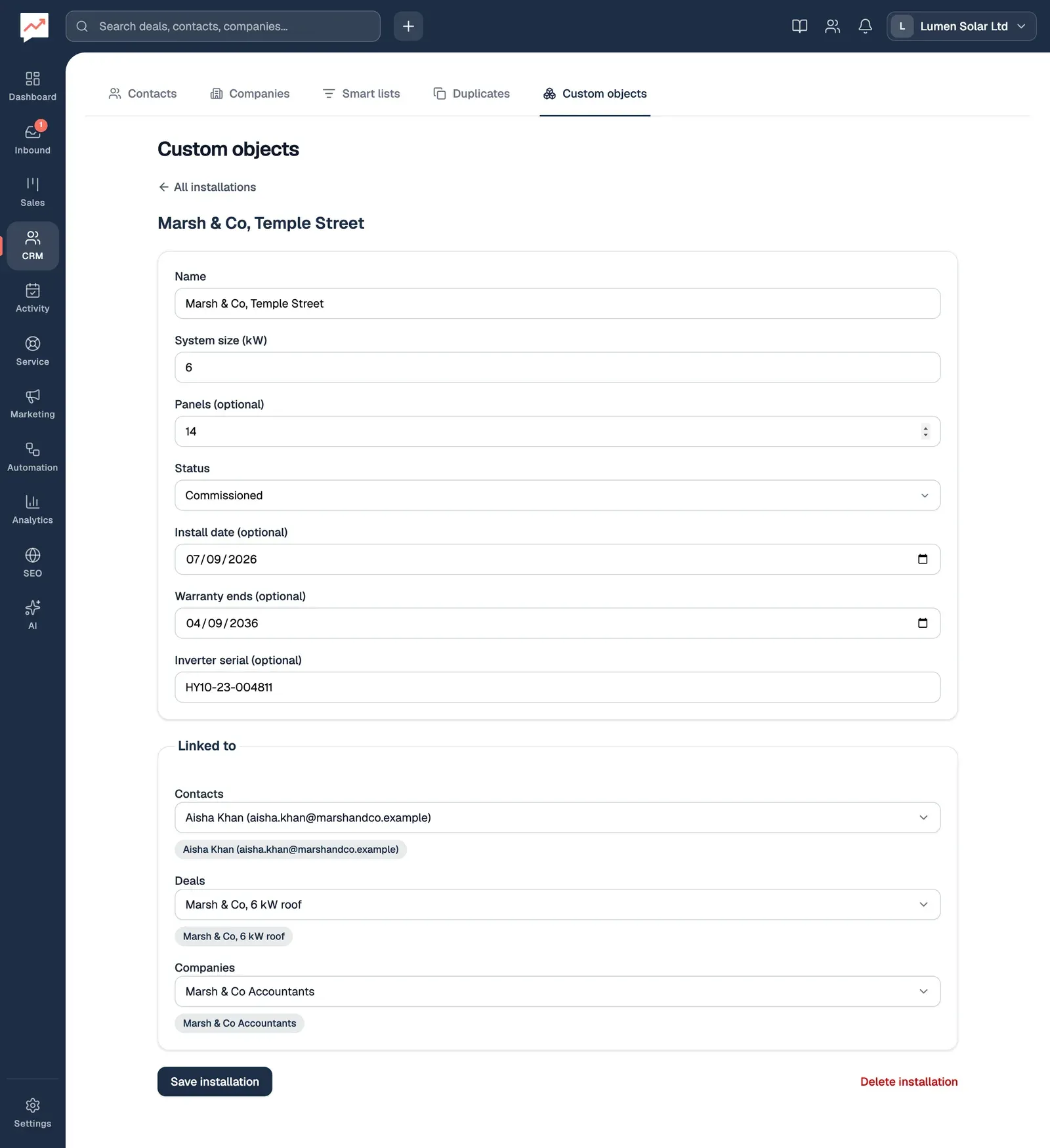Open SEO globe section

tap(32, 563)
